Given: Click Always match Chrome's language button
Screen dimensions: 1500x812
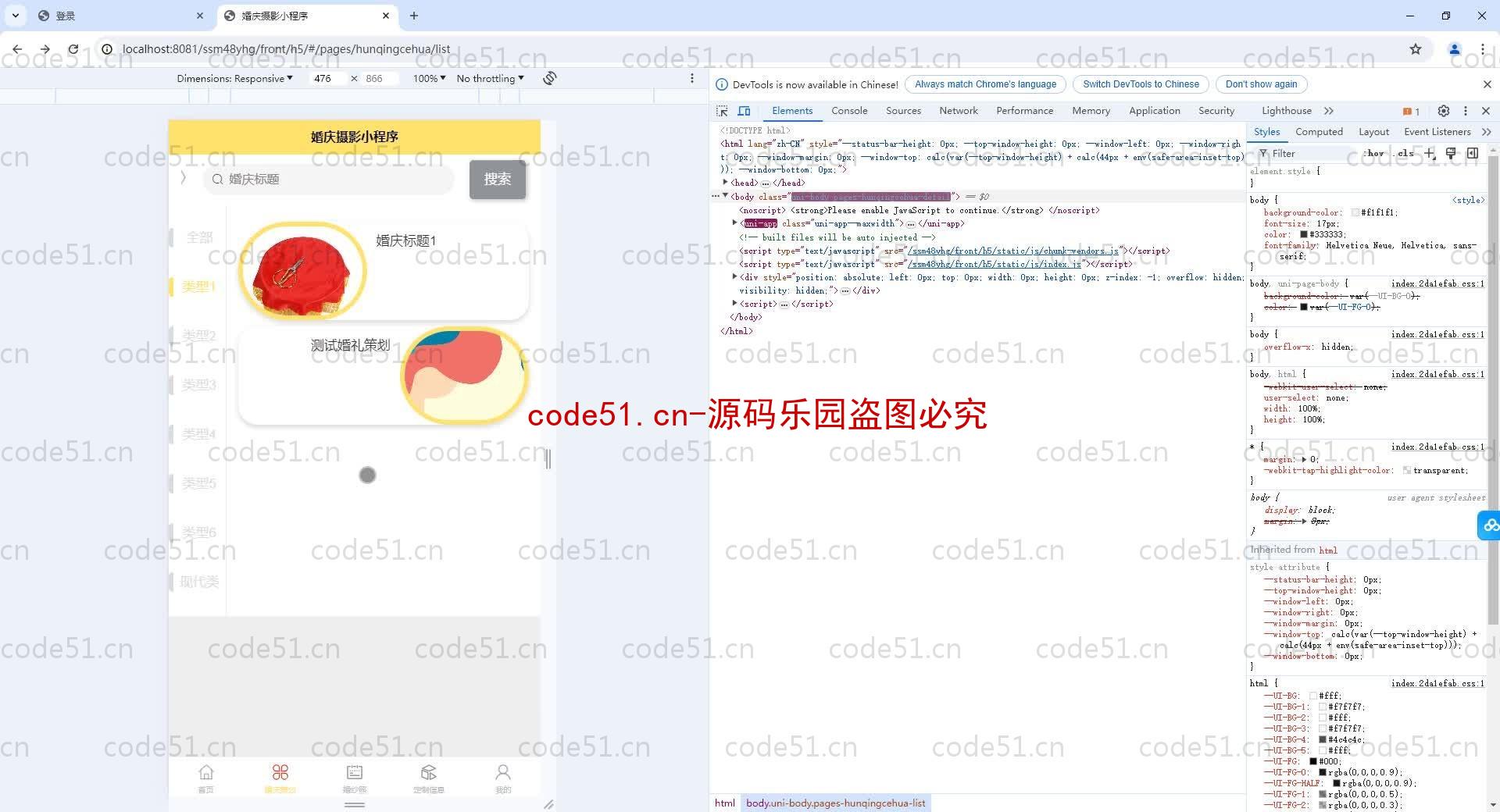Looking at the screenshot, I should (985, 84).
